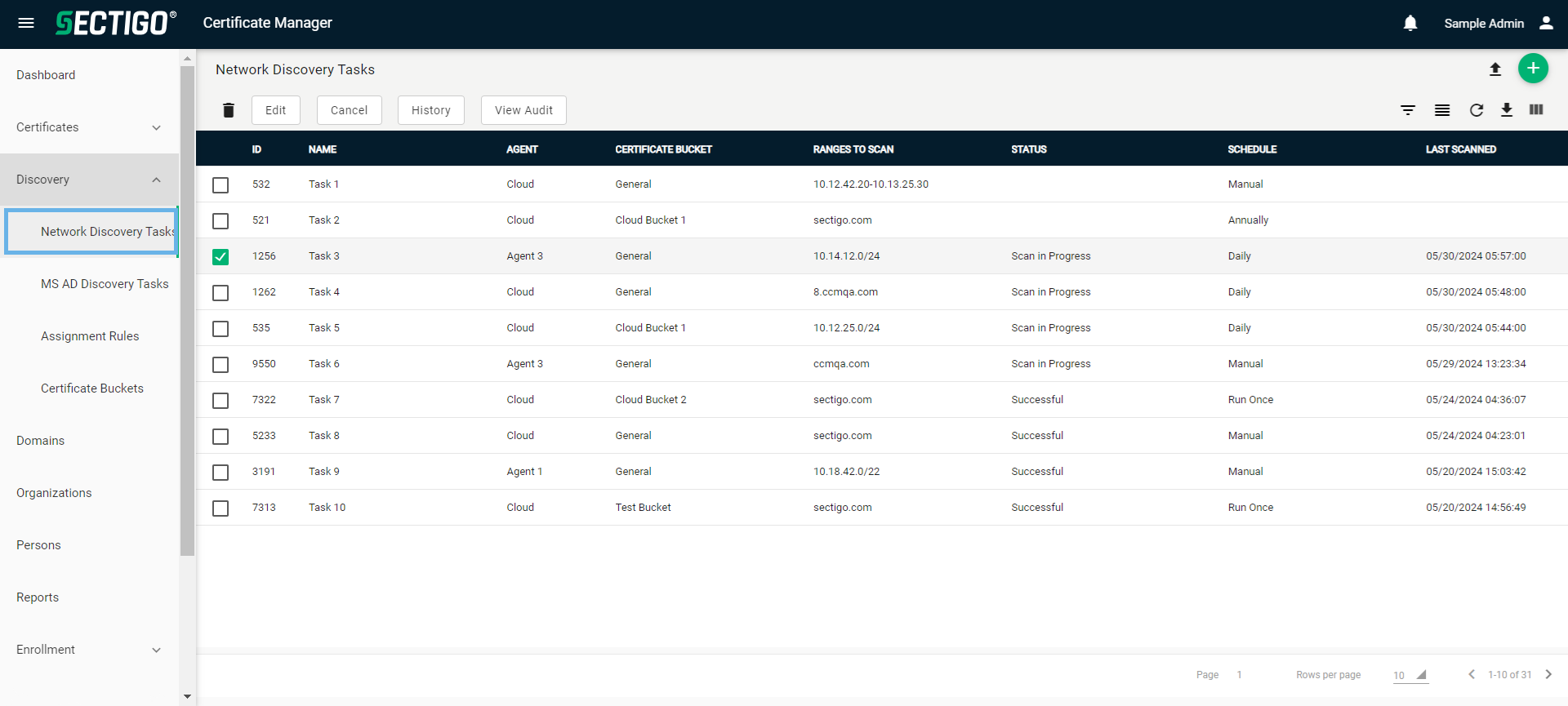Open the Dashboard menu item
This screenshot has height=706, width=1568.
(46, 75)
